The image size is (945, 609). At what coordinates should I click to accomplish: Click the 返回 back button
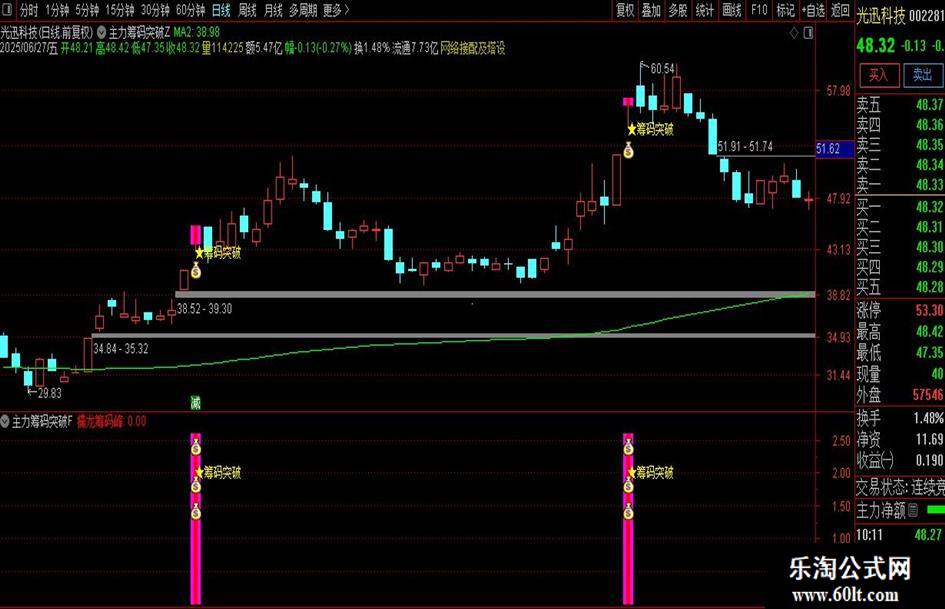click(841, 10)
